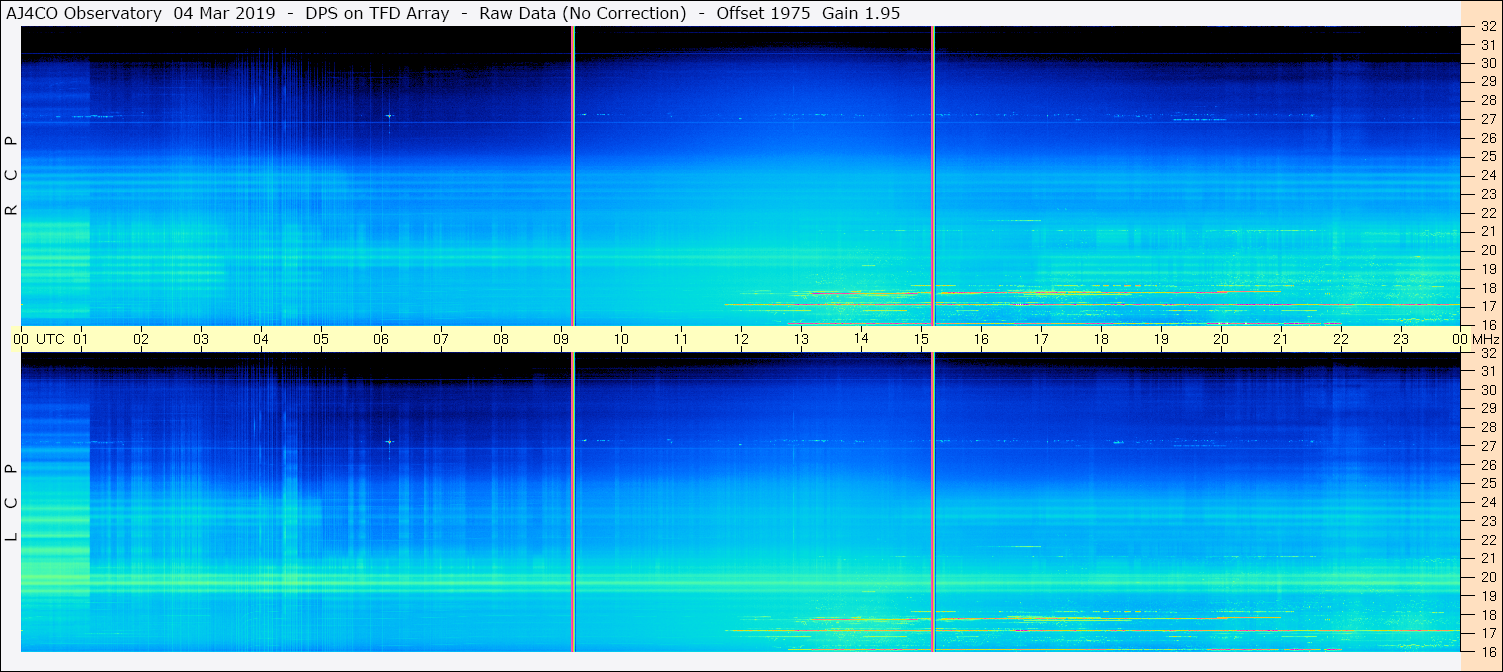Click the 16 MHz tick of RCP panel

click(1487, 325)
